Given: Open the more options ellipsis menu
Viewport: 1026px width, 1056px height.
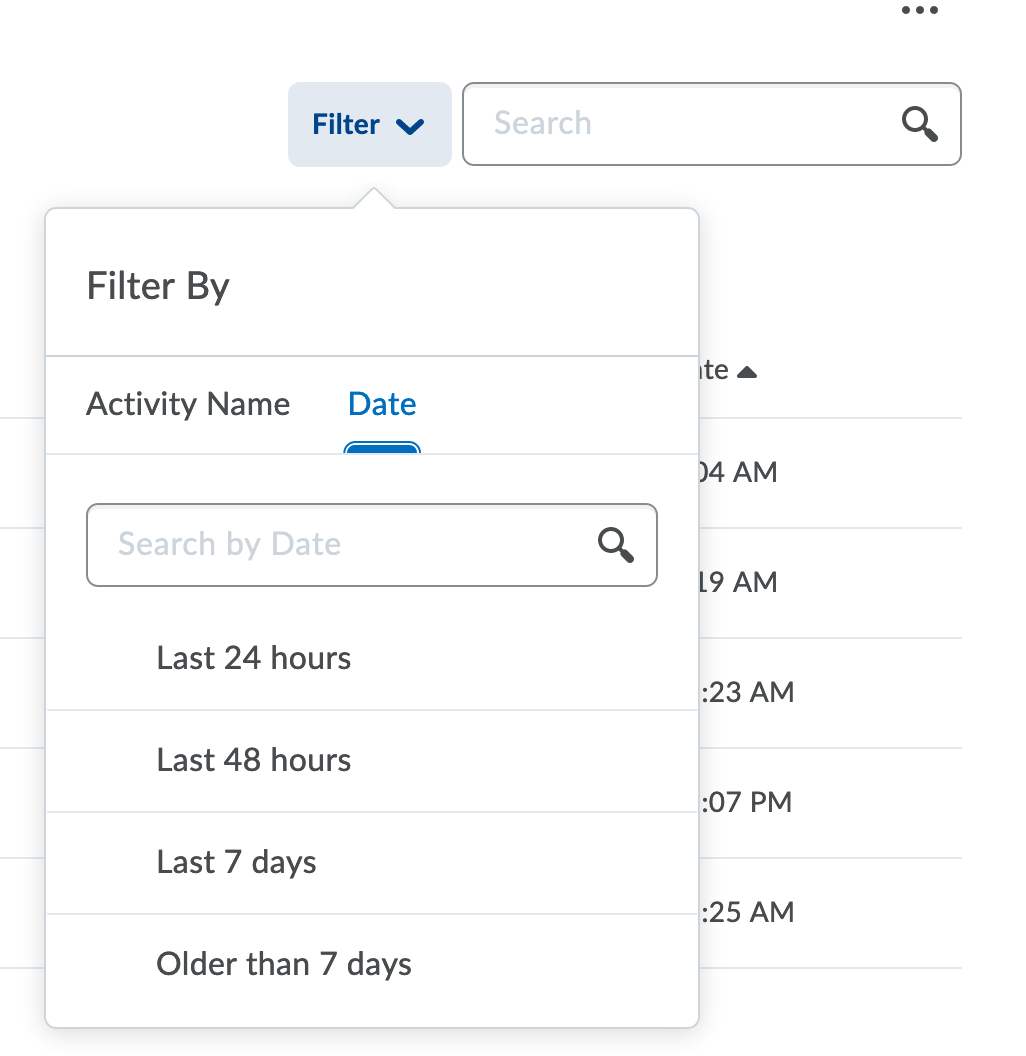Looking at the screenshot, I should point(919,11).
